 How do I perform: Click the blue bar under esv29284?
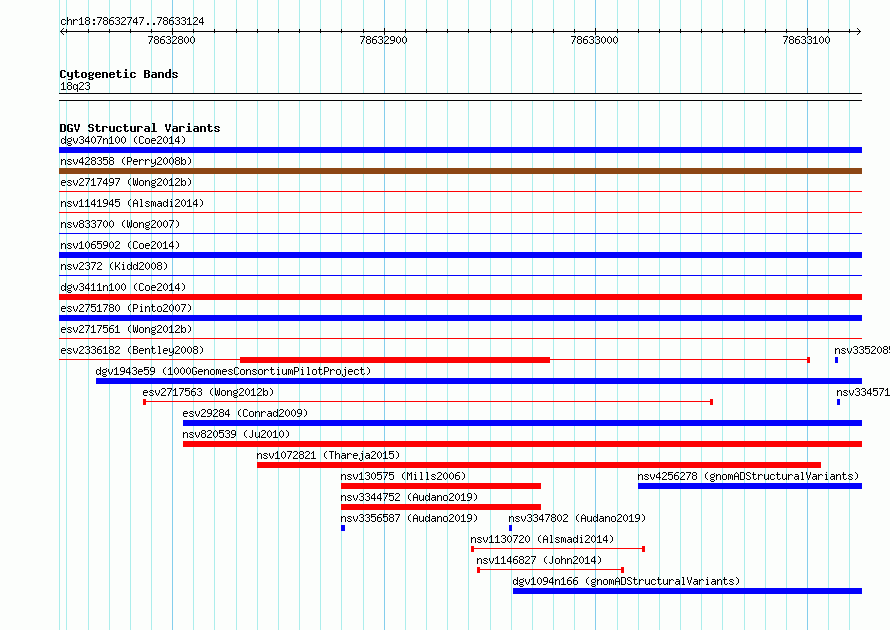coord(522,423)
